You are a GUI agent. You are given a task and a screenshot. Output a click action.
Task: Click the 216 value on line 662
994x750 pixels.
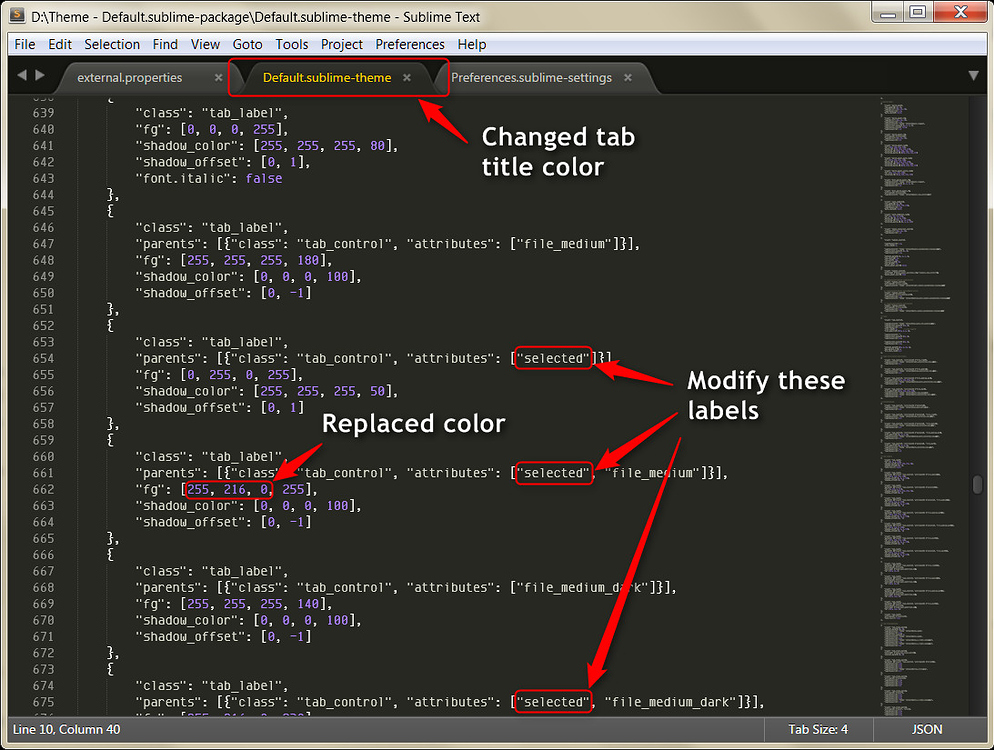click(235, 489)
